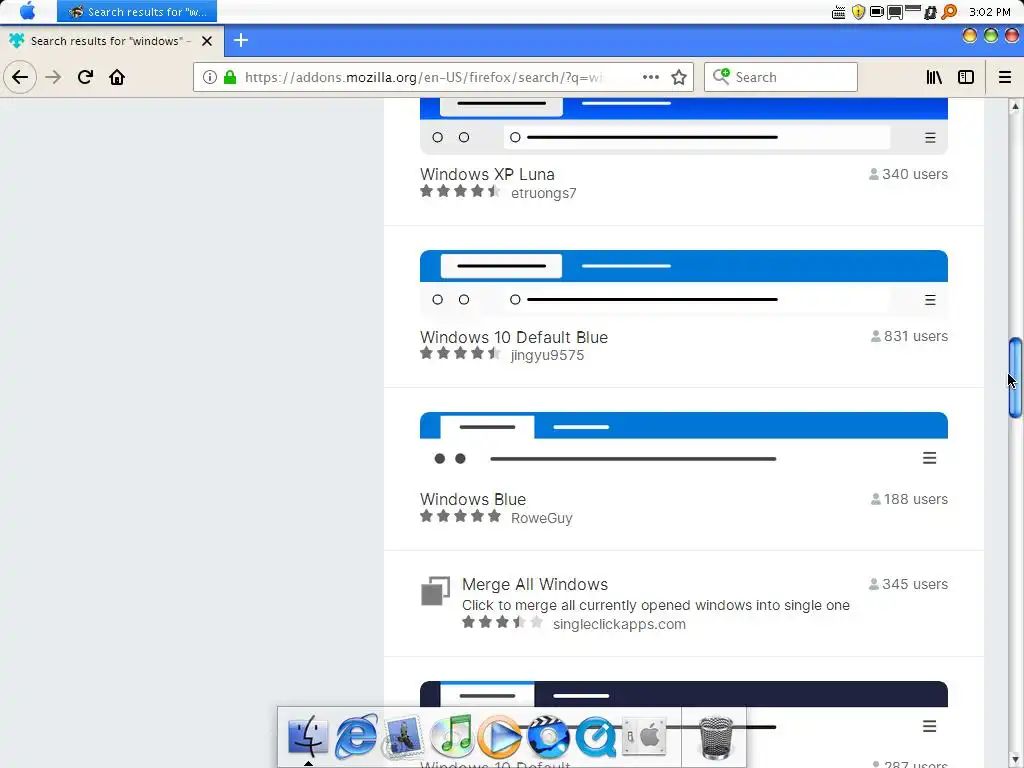The image size is (1024, 768).
Task: Click the Windows XP Luna star rating
Action: tap(460, 191)
